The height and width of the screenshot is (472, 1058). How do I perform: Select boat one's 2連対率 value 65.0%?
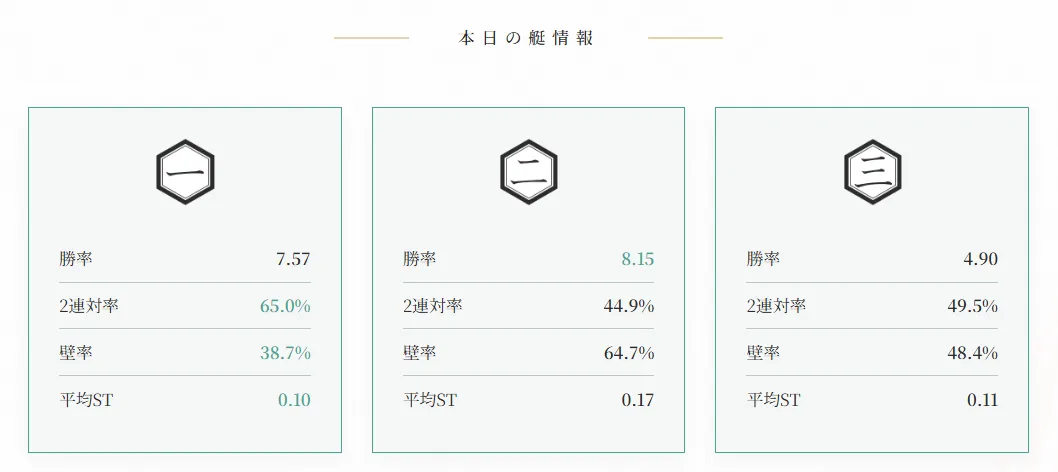[285, 306]
